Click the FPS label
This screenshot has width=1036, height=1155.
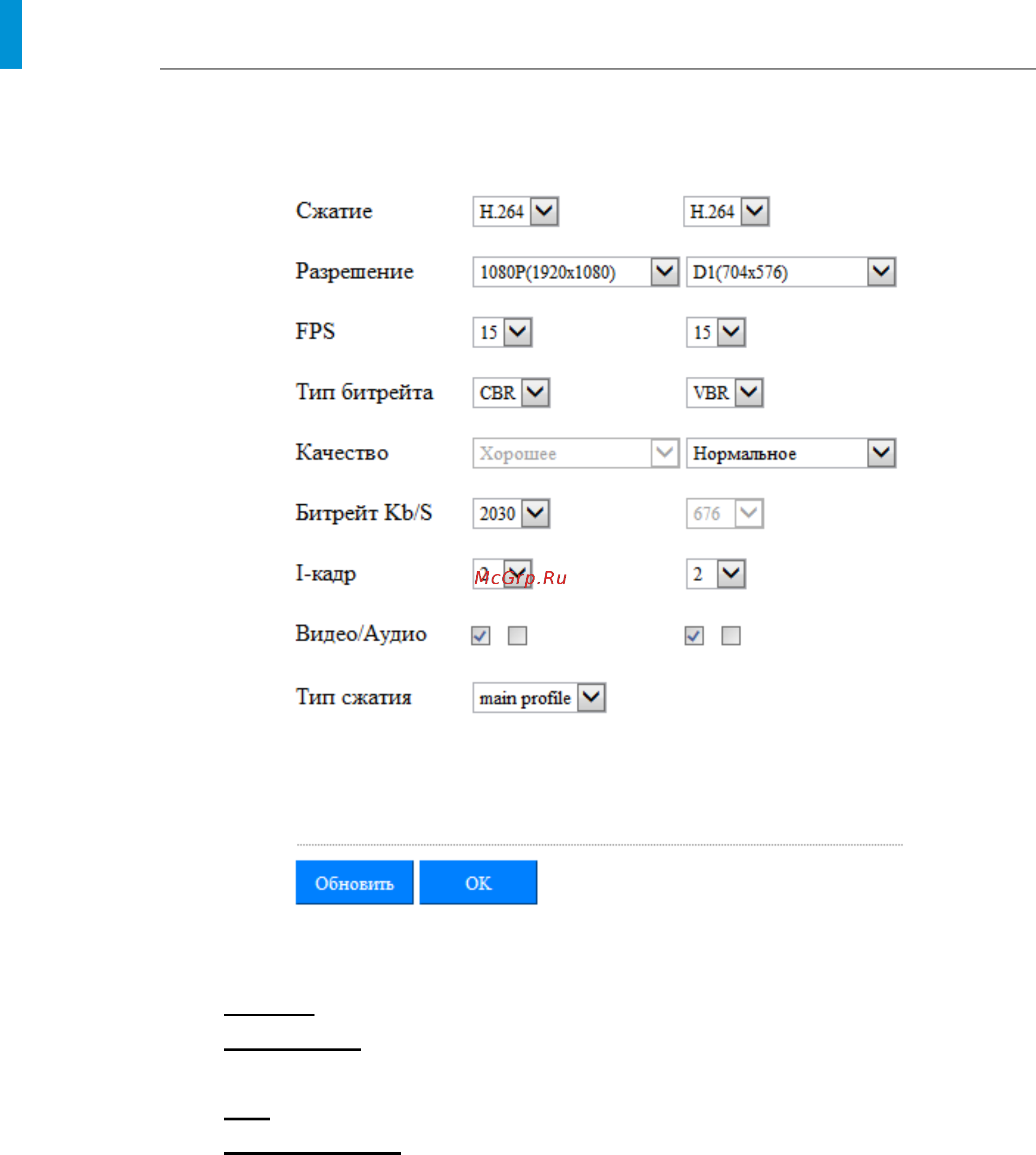coord(315,331)
